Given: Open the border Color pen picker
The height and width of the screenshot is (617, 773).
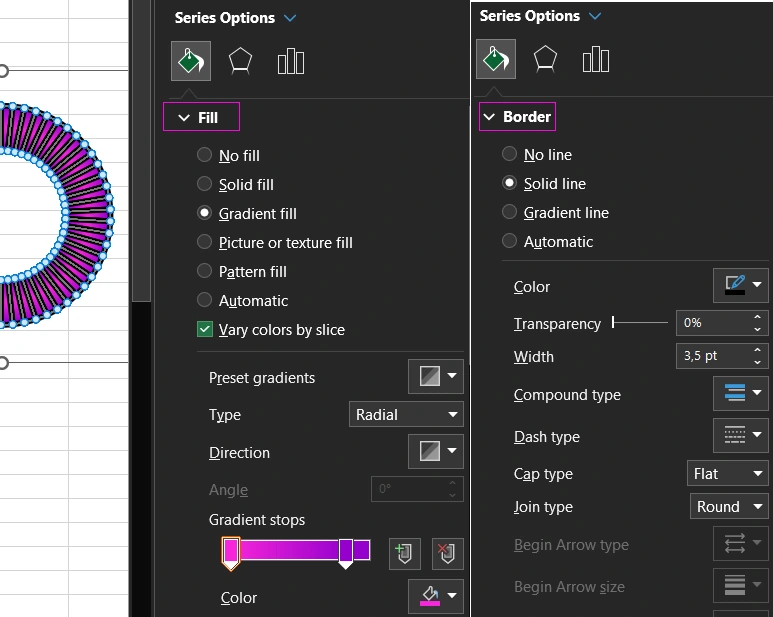Looking at the screenshot, I should pos(741,286).
